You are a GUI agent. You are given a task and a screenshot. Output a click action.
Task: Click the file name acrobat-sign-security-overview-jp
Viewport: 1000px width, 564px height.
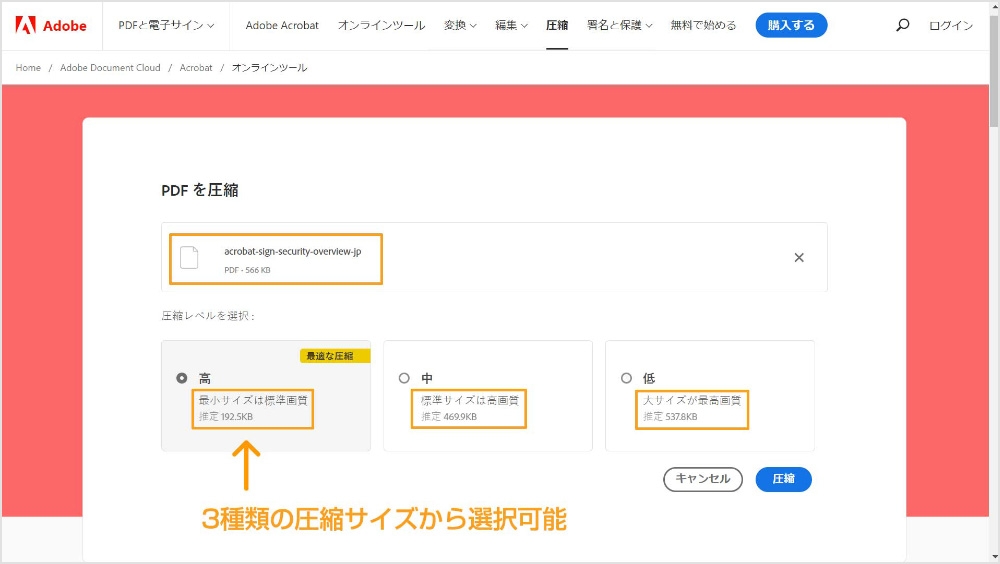click(x=293, y=251)
